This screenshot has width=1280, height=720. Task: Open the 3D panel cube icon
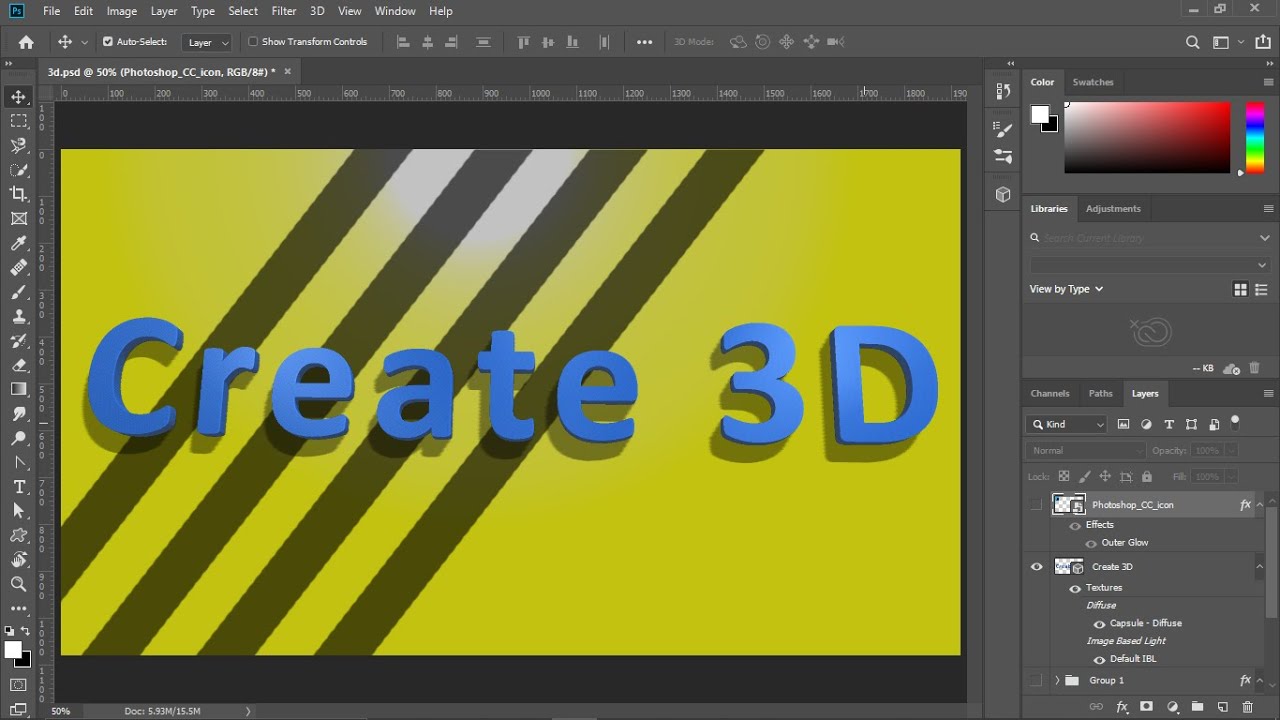1003,195
